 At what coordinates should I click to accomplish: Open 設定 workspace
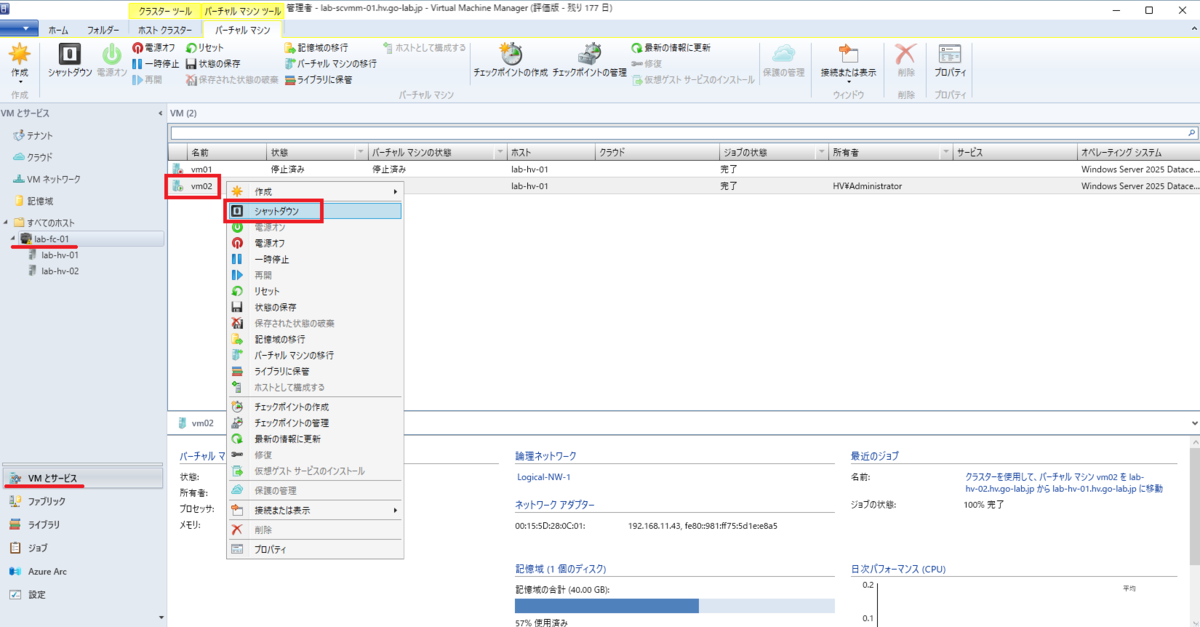[82, 594]
